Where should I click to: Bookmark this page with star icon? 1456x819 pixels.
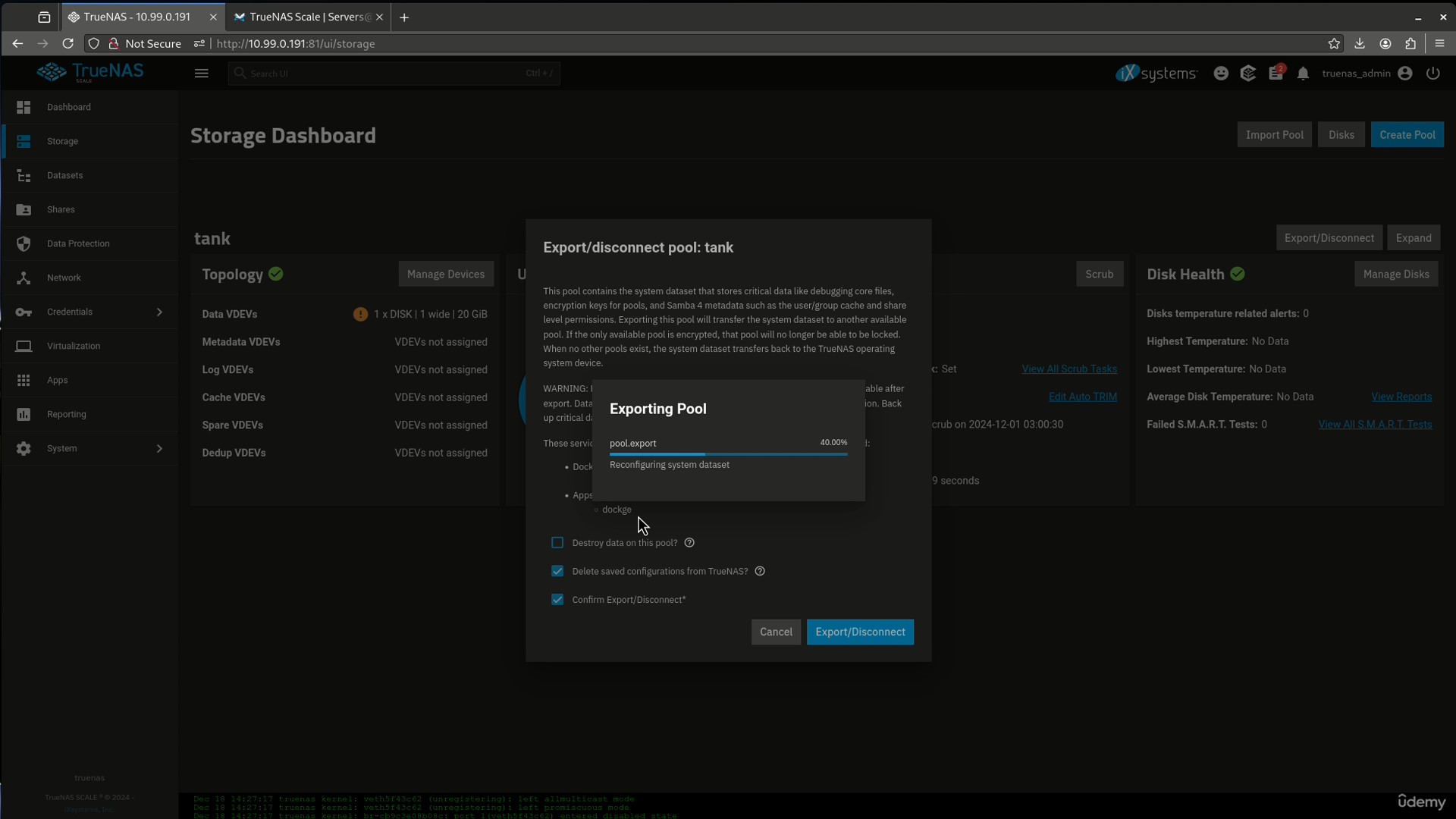(1334, 44)
